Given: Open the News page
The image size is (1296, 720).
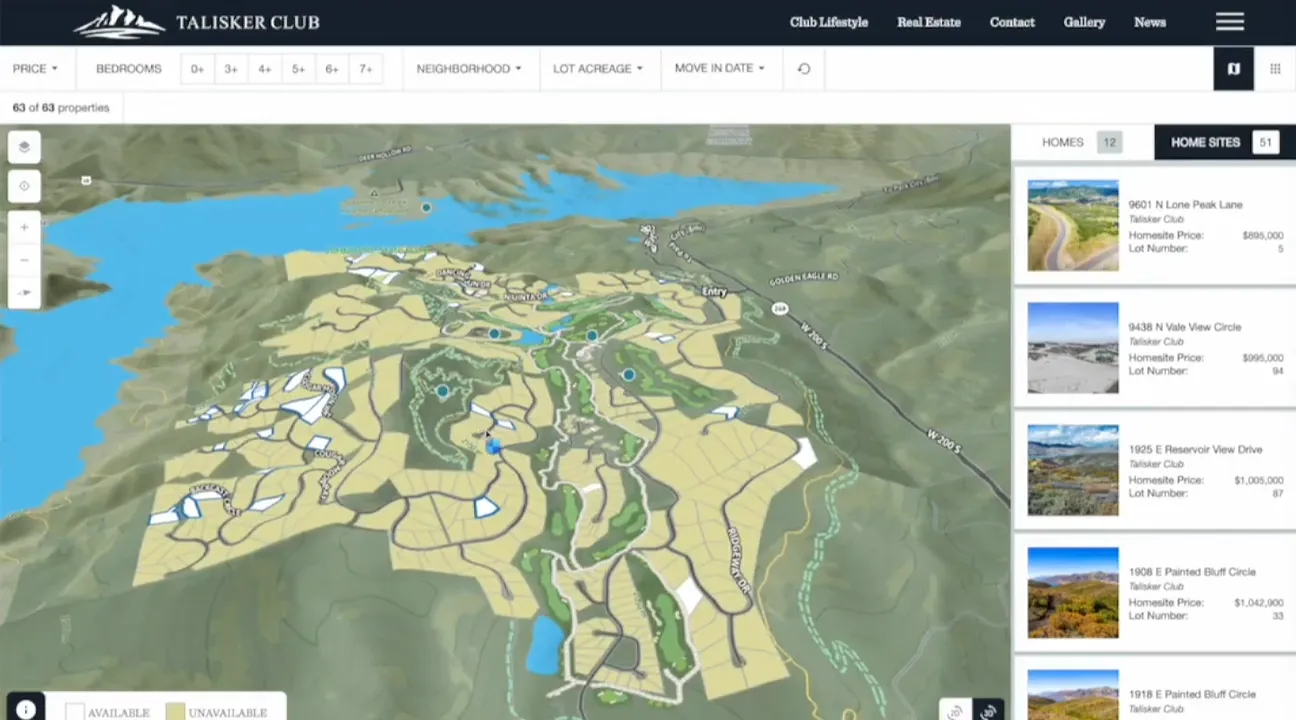Looking at the screenshot, I should pyautogui.click(x=1150, y=22).
